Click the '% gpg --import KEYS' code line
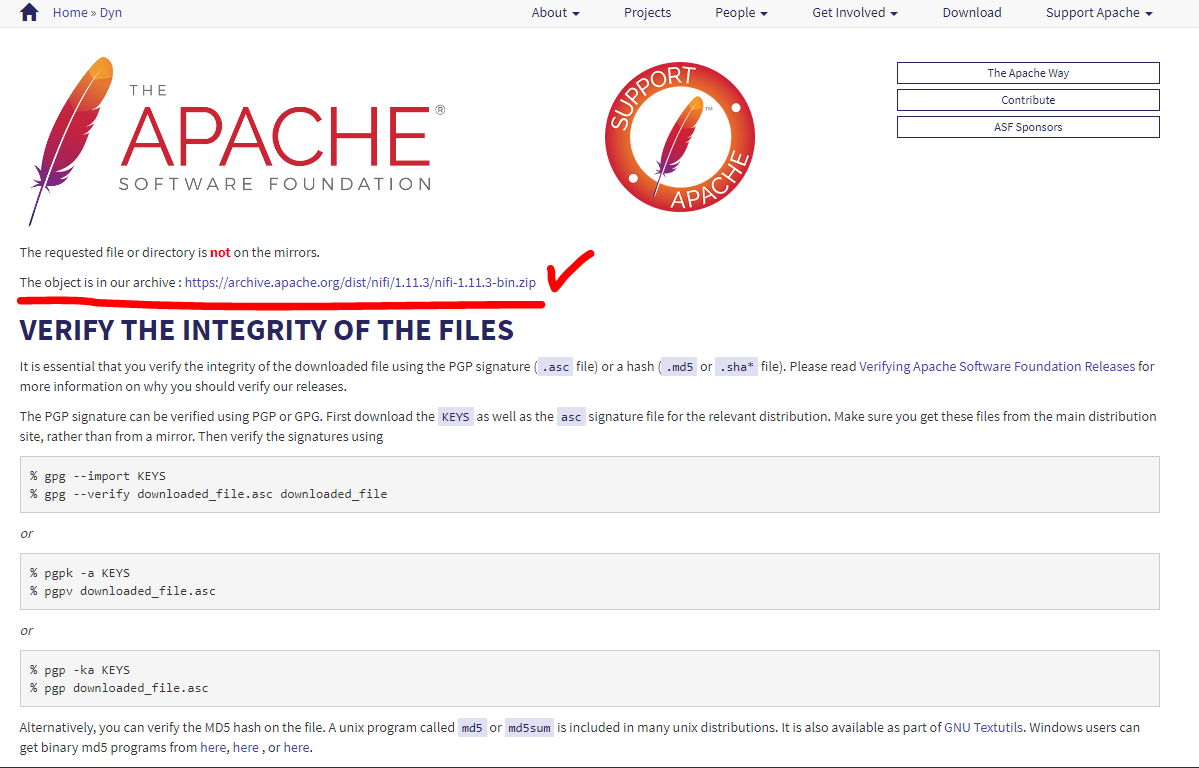This screenshot has width=1199, height=768. pos(98,476)
